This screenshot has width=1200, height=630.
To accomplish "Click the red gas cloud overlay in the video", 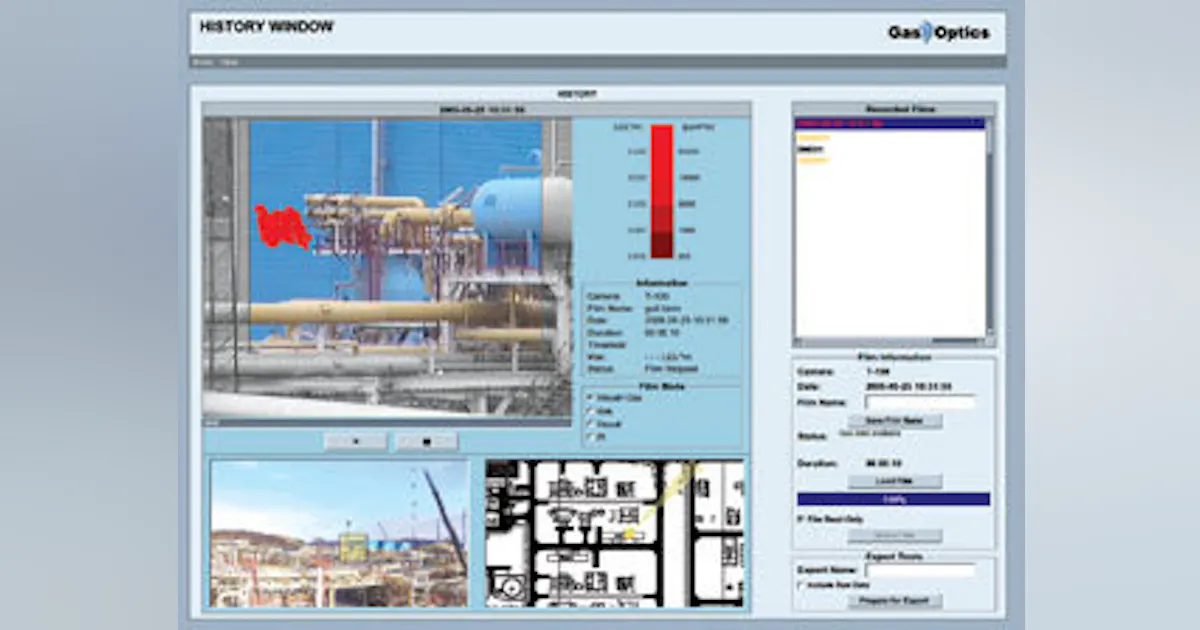I will pos(283,222).
